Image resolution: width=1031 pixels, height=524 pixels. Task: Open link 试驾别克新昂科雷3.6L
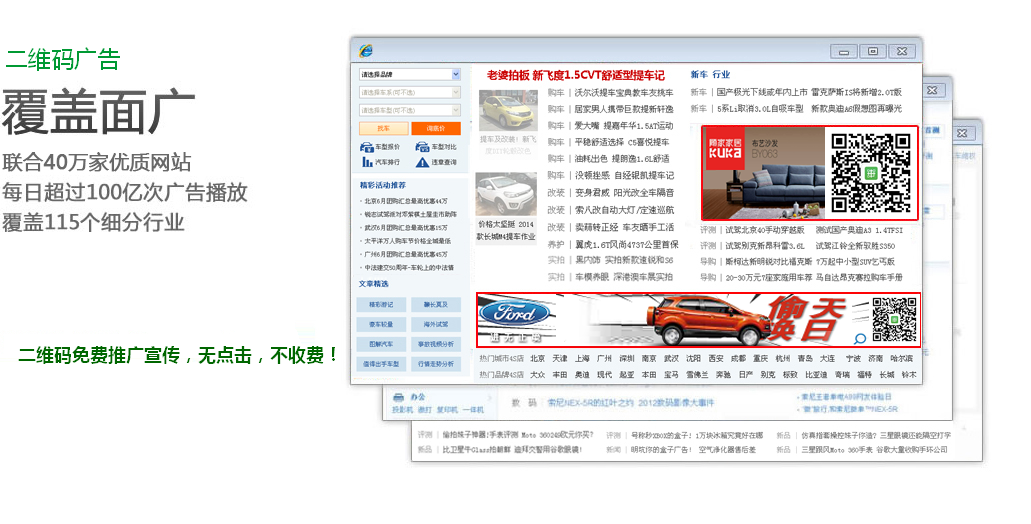[765, 246]
